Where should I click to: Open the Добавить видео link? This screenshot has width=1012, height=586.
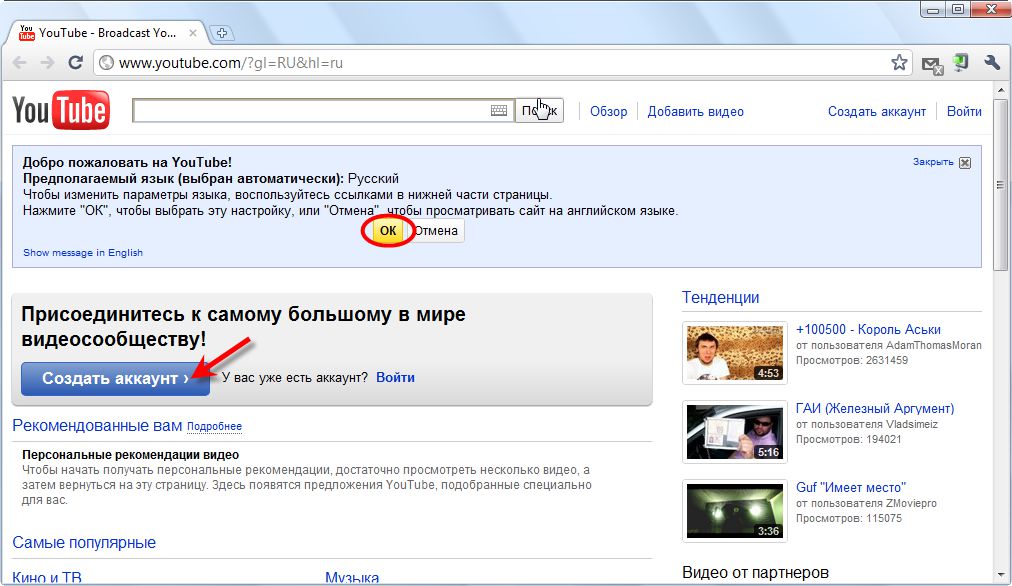695,112
